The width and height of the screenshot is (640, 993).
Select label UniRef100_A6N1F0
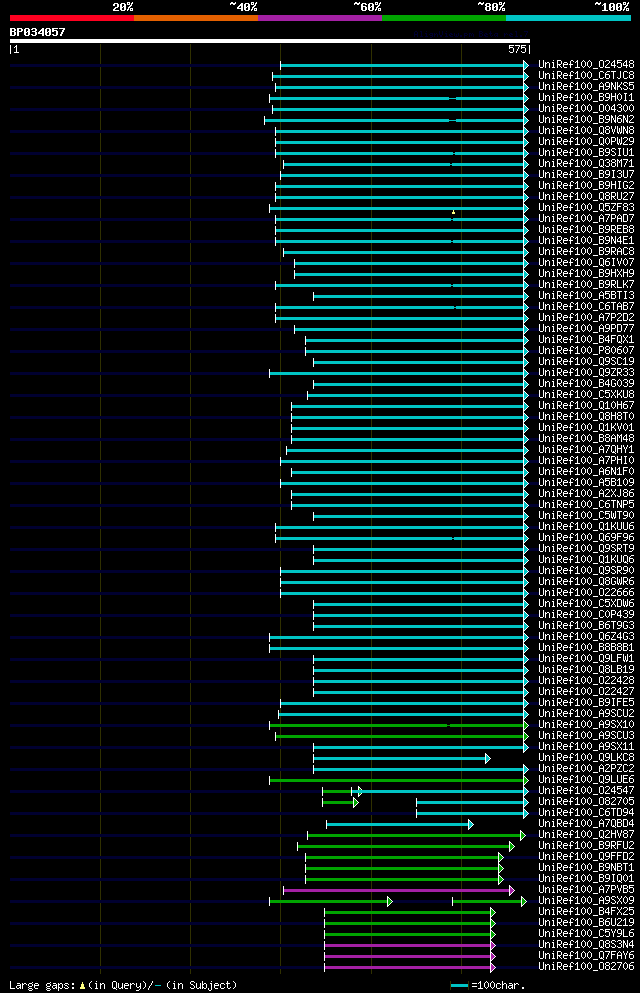(x=586, y=472)
